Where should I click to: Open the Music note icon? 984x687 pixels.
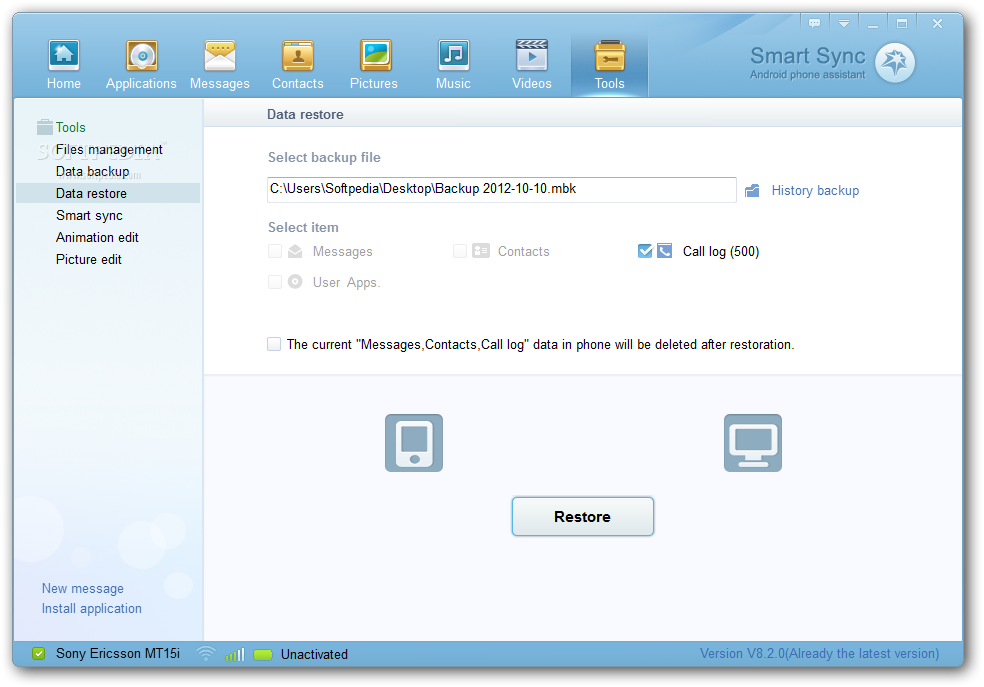pyautogui.click(x=453, y=56)
